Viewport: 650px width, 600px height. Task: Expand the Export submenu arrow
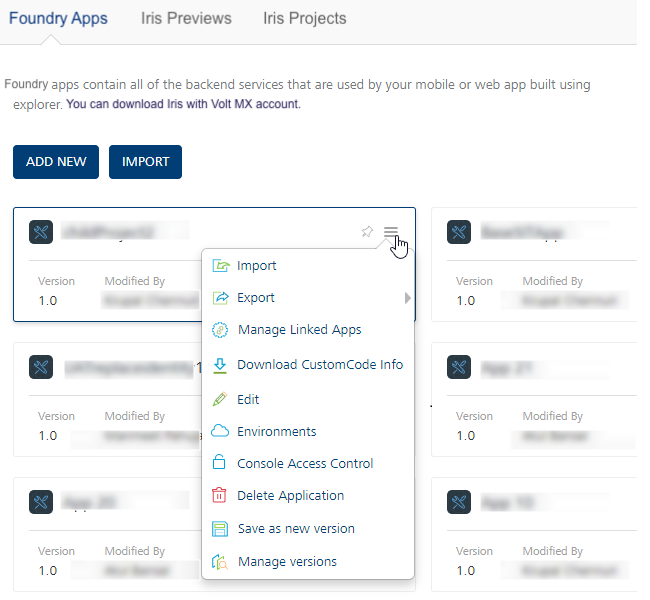pos(407,298)
